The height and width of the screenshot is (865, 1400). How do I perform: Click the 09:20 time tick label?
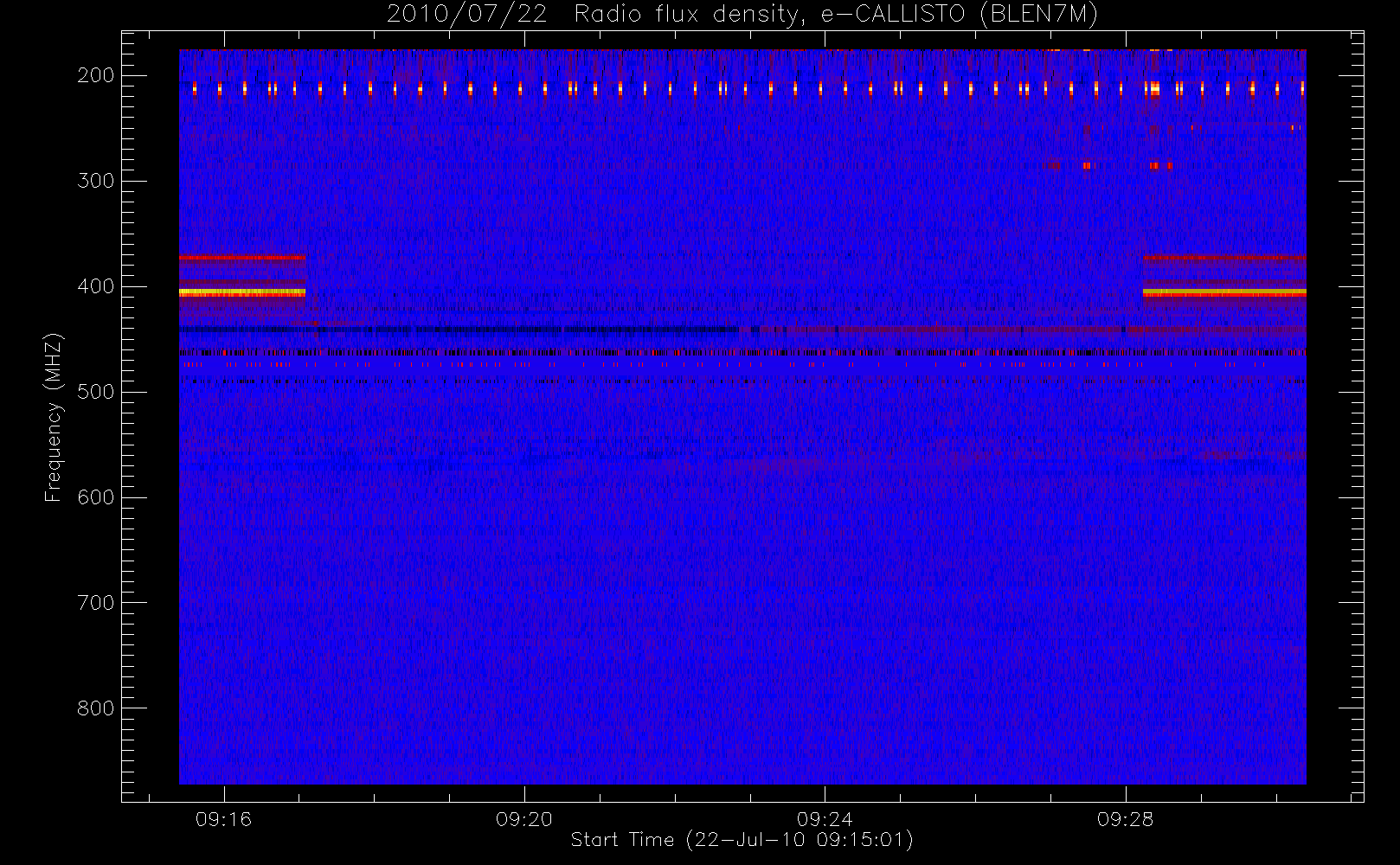point(524,819)
